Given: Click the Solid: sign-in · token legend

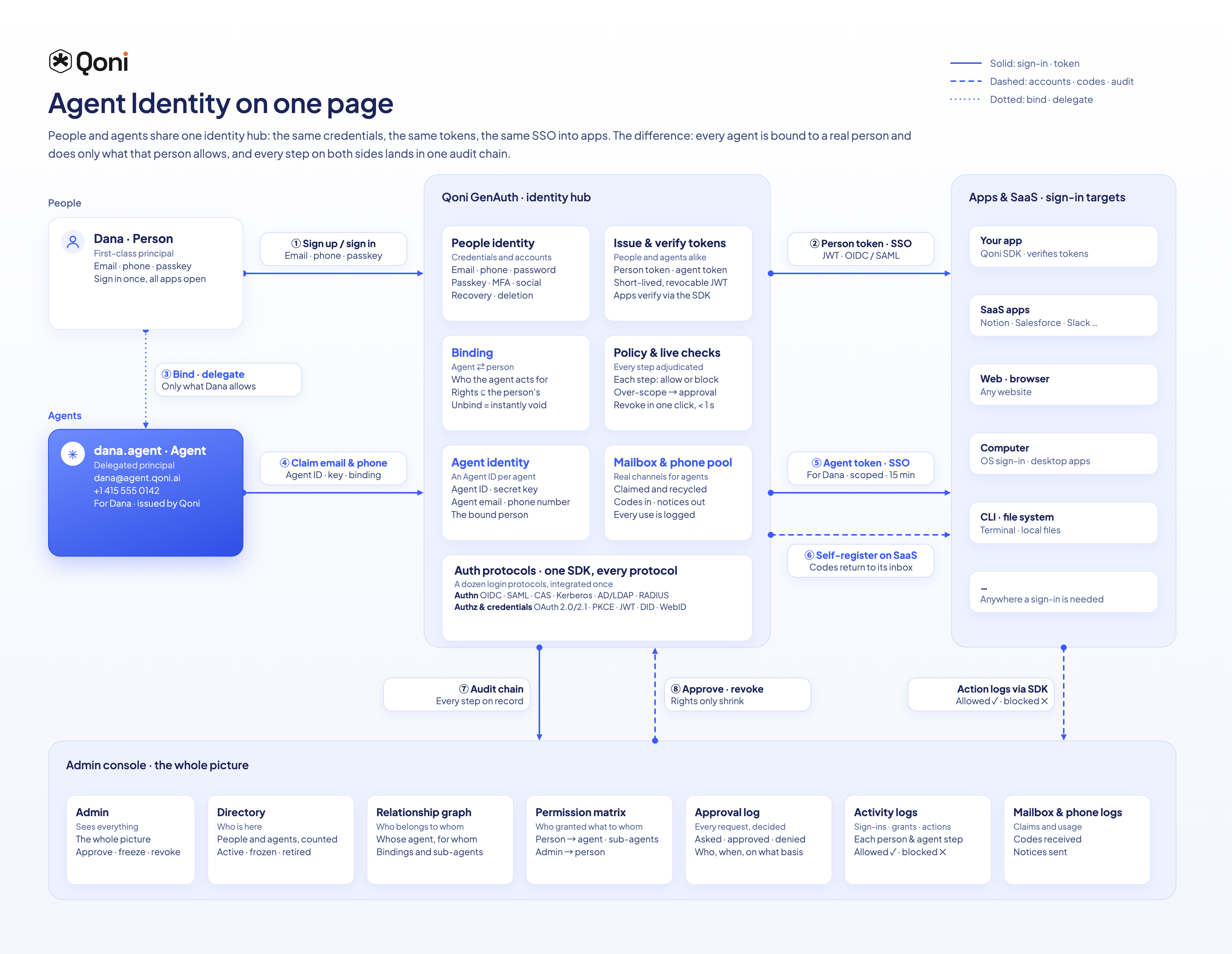Looking at the screenshot, I should (1014, 63).
